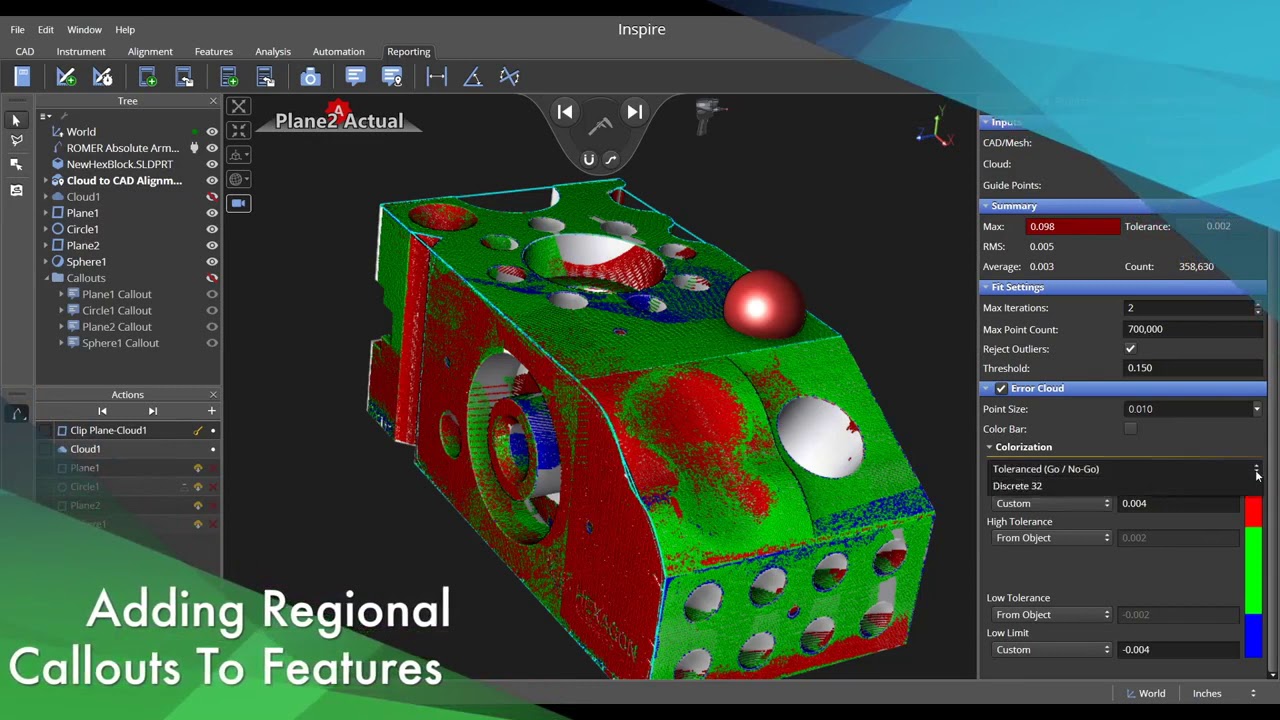Click the zoom-to-fit expand arrows viewport icon
The image size is (1280, 720).
tap(238, 107)
